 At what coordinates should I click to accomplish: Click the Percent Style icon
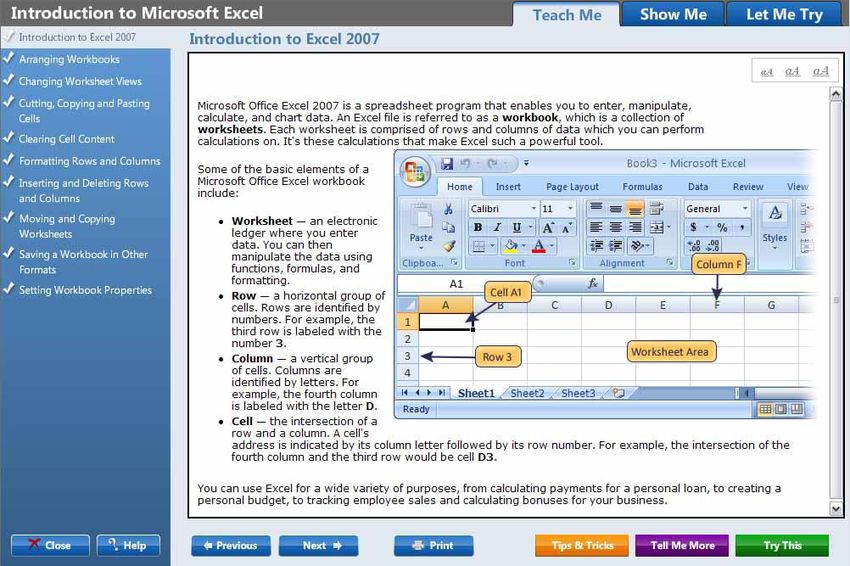coord(722,228)
